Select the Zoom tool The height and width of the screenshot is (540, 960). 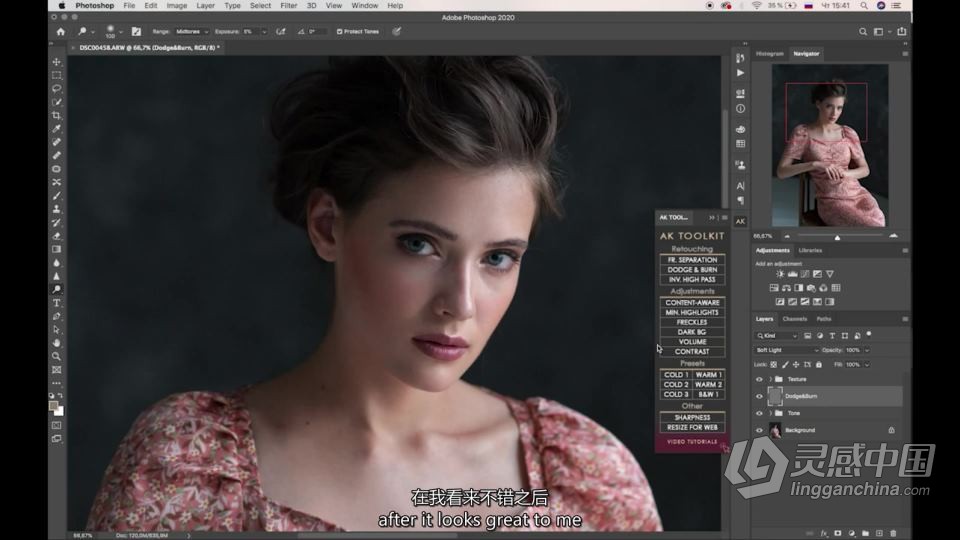[56, 356]
